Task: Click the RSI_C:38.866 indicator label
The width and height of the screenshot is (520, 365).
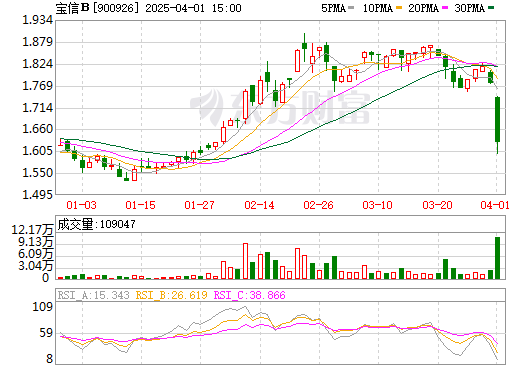Action: [x=249, y=295]
